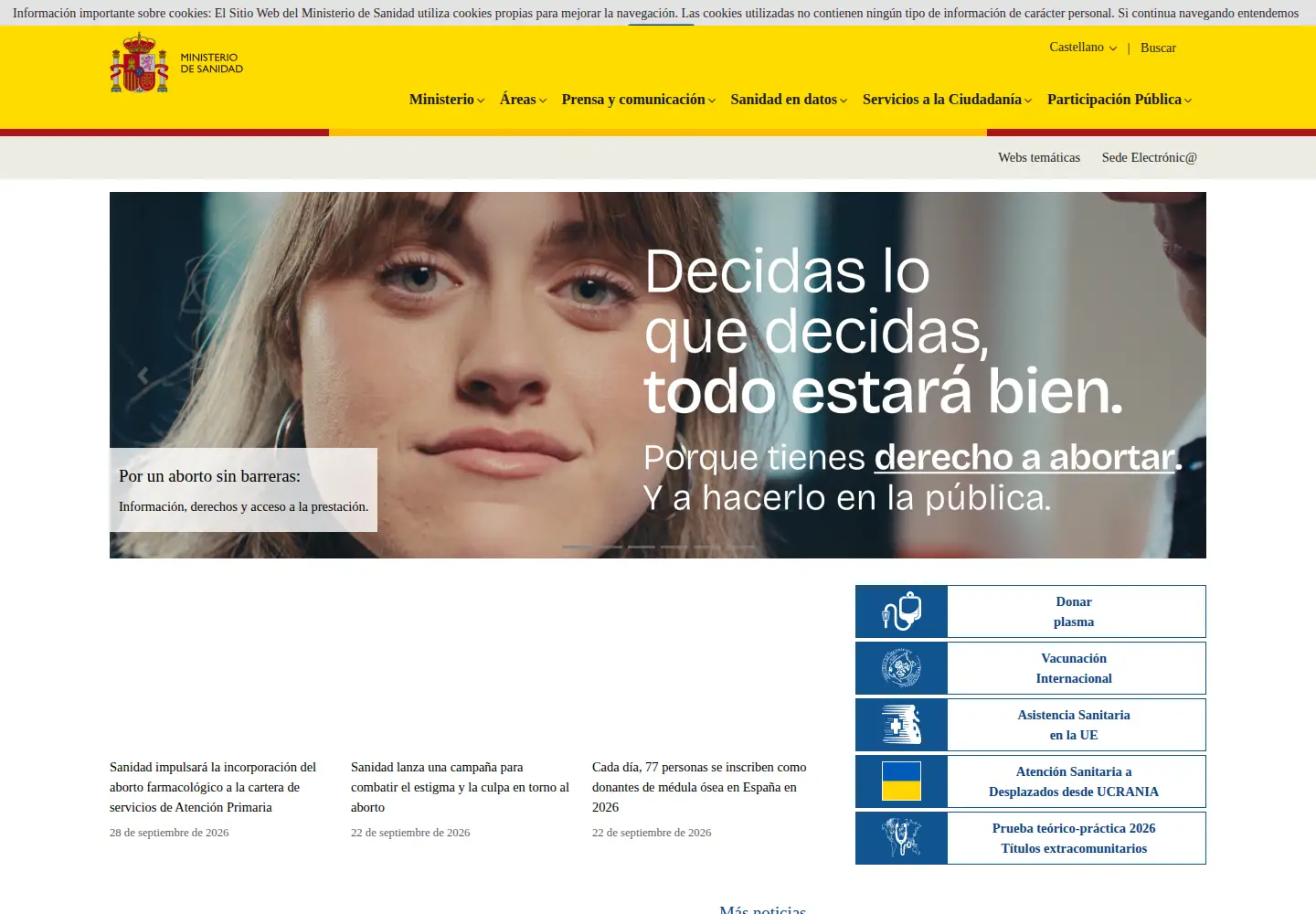
Task: Read news on aborto farmacológico en Atención Primaria
Action: pyautogui.click(x=213, y=787)
